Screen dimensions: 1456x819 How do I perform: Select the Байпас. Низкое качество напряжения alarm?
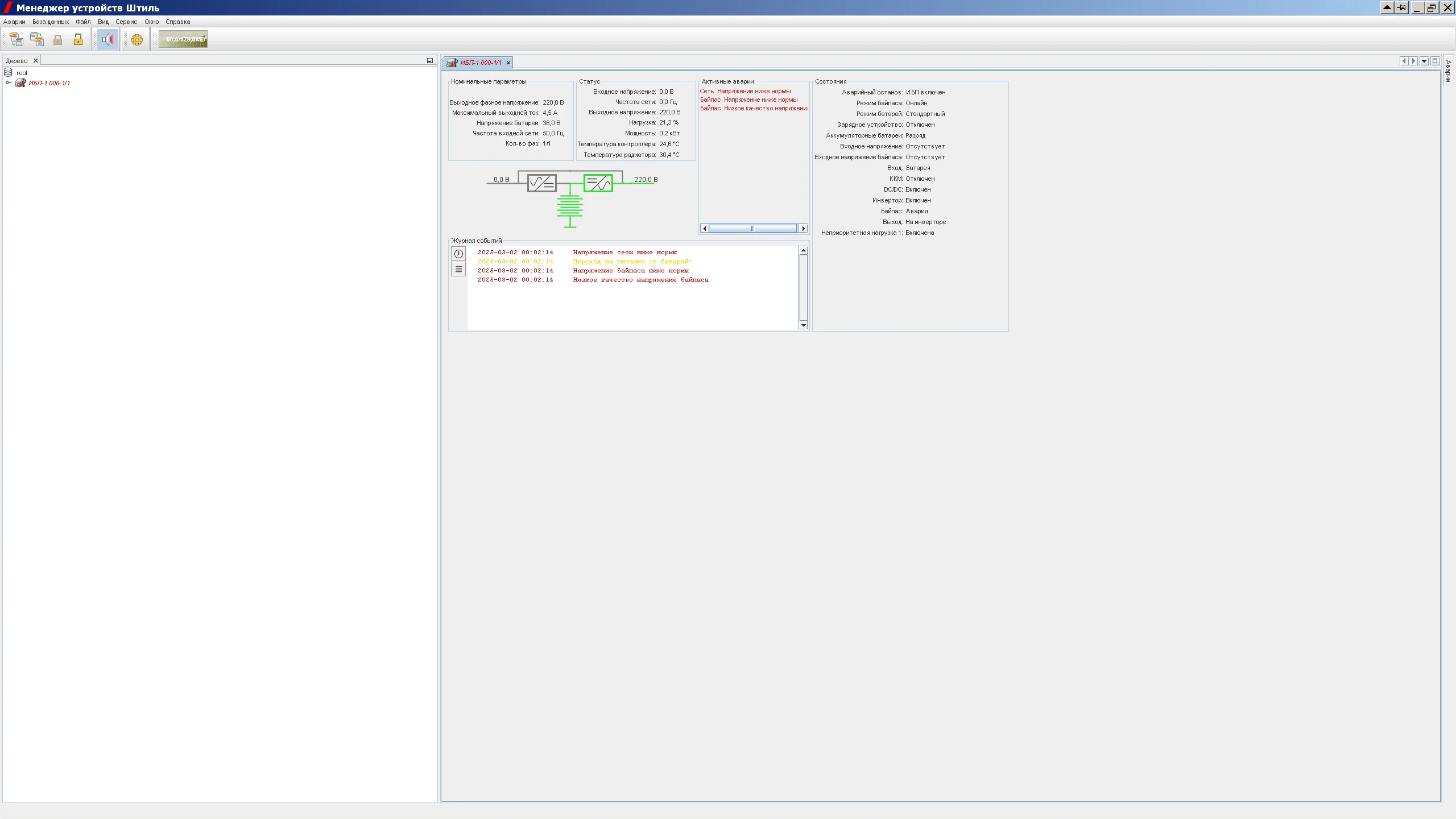(754, 108)
